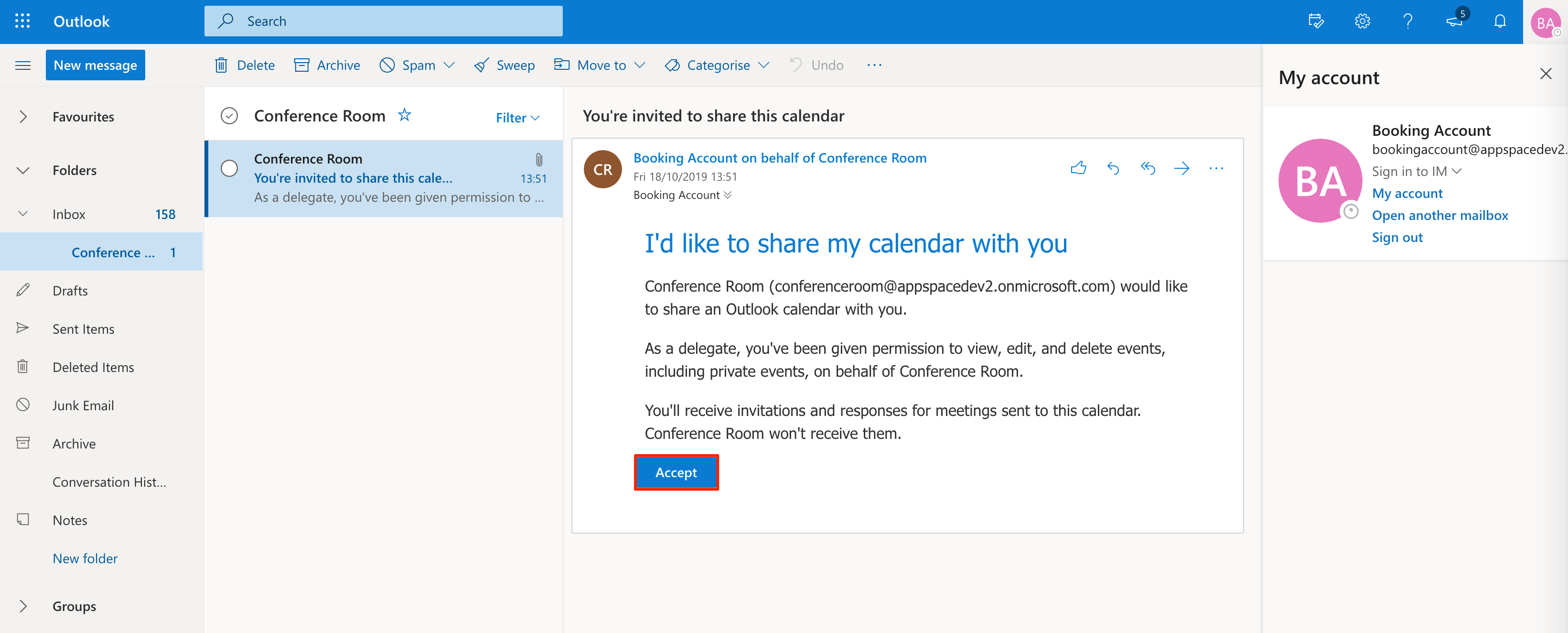Star Conference Room as a favourite
The image size is (1568, 633).
404,115
